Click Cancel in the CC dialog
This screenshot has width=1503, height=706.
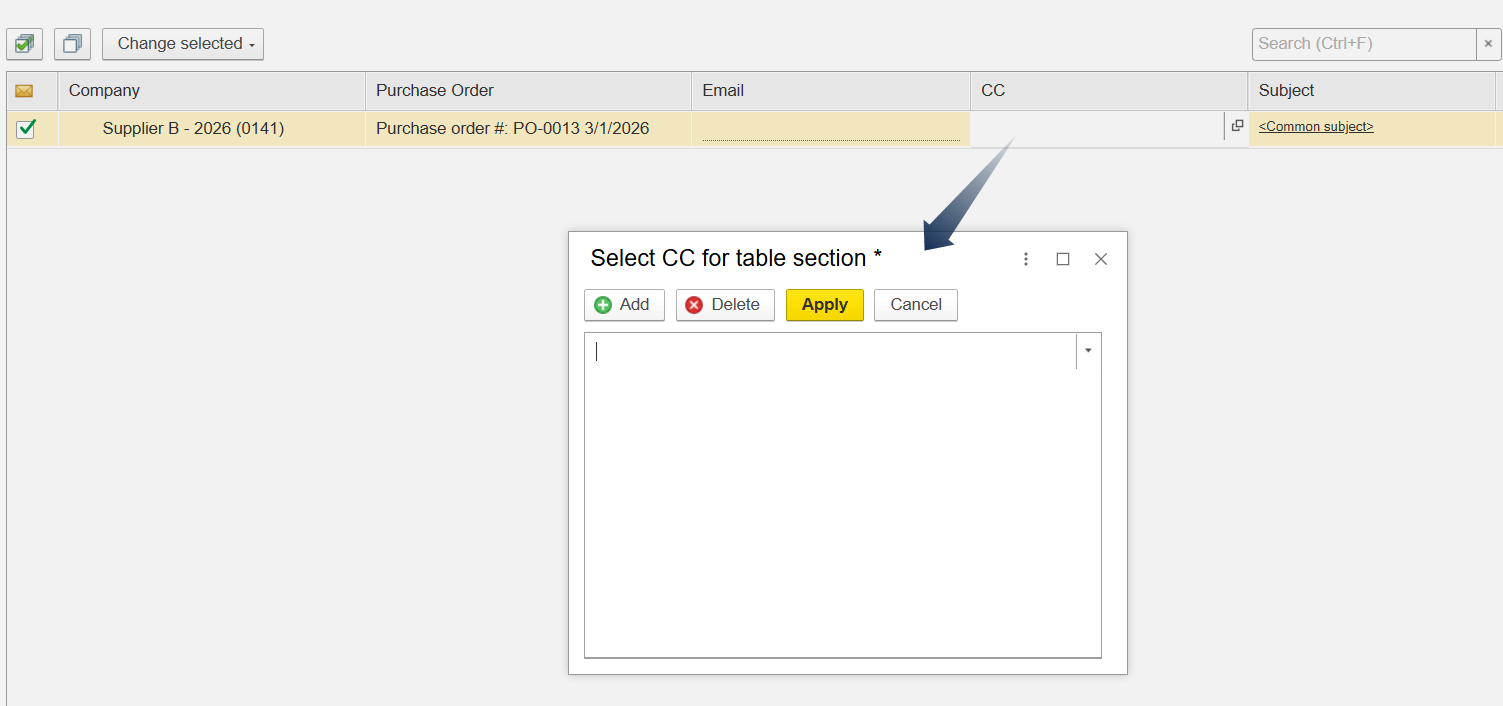[915, 305]
